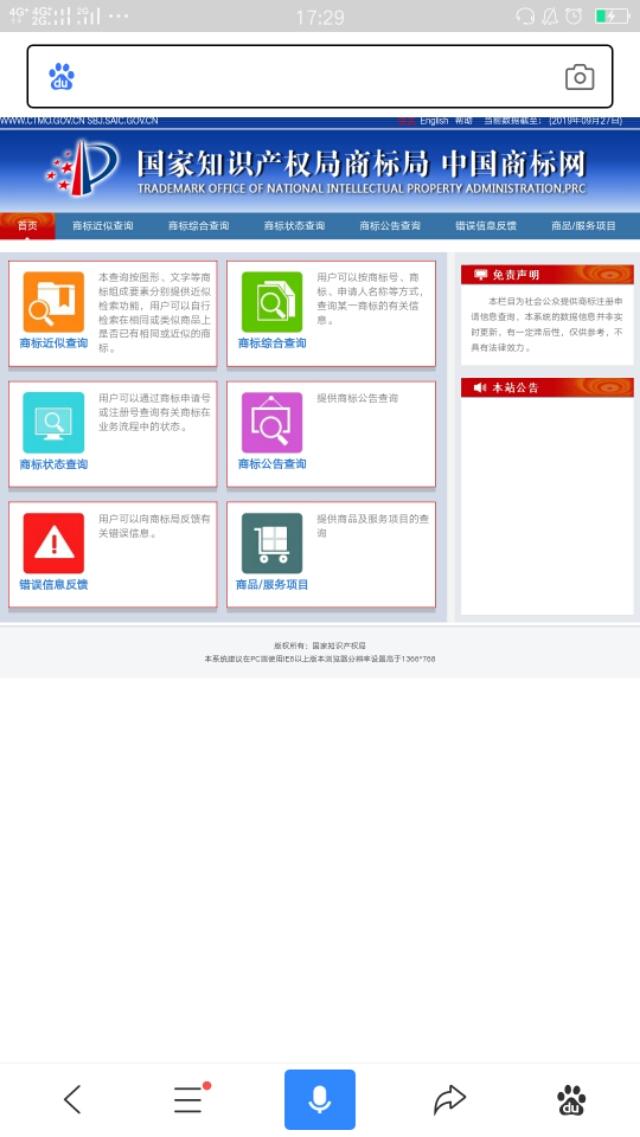Viewport: 640px width, 1137px height.
Task: Open the 商标综合查询 card link
Action: (x=272, y=343)
